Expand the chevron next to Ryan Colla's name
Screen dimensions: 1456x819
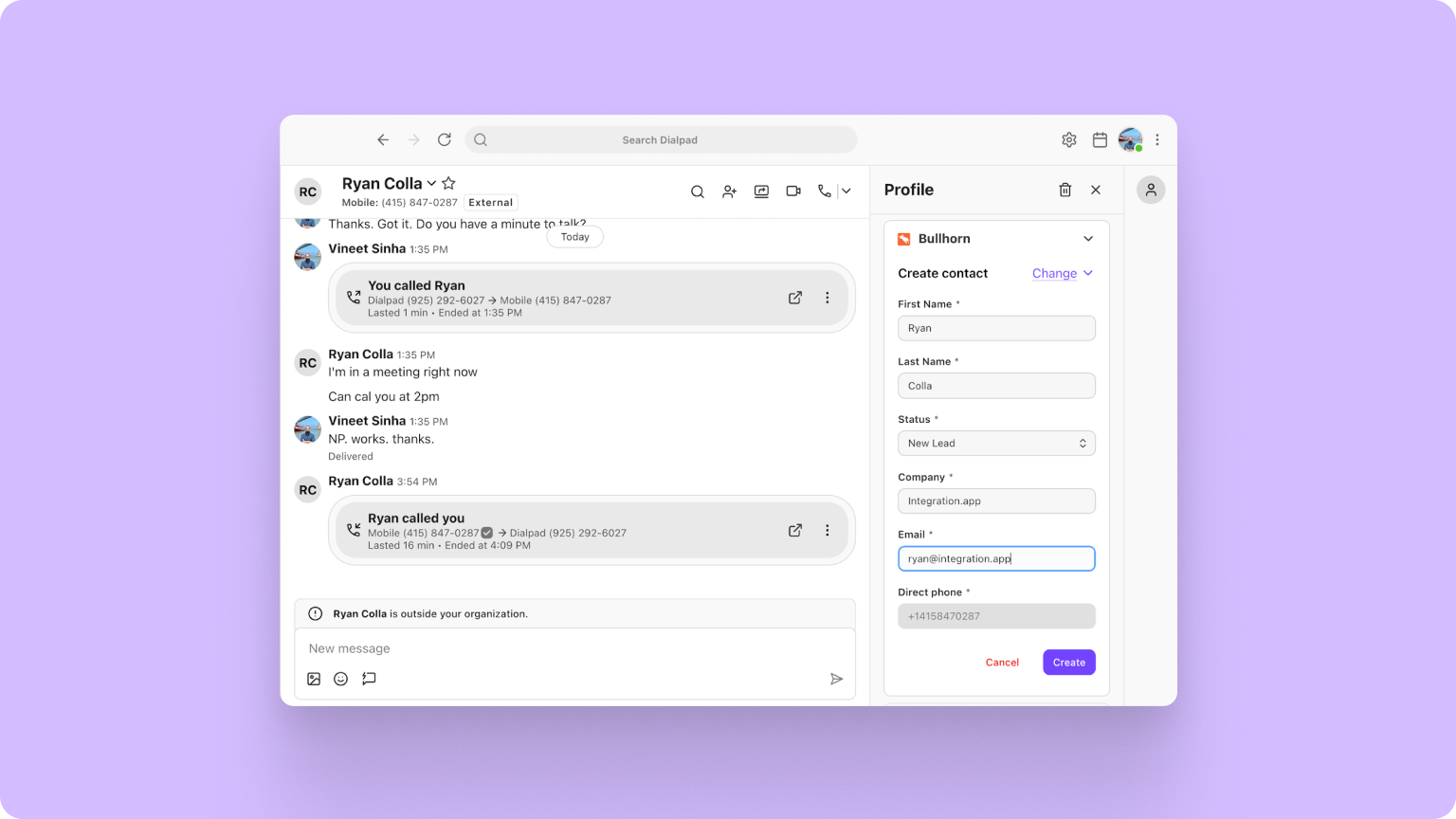coord(432,182)
